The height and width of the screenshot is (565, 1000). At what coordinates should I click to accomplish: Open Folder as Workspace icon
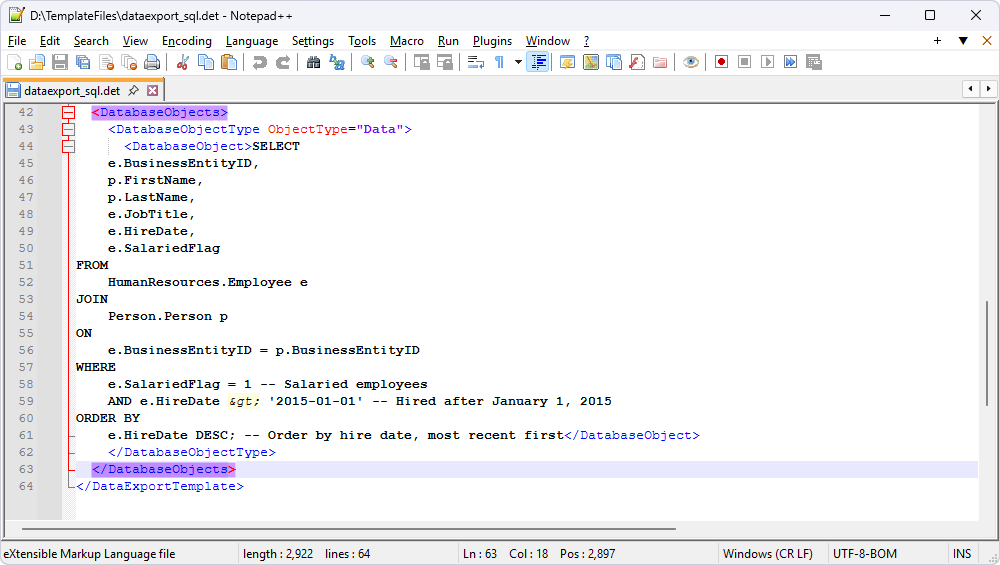[659, 62]
